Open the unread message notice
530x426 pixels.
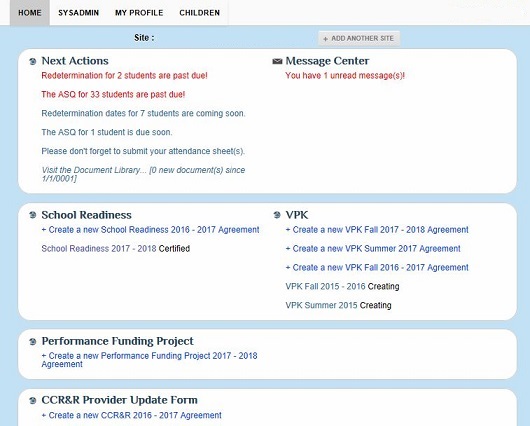[345, 76]
